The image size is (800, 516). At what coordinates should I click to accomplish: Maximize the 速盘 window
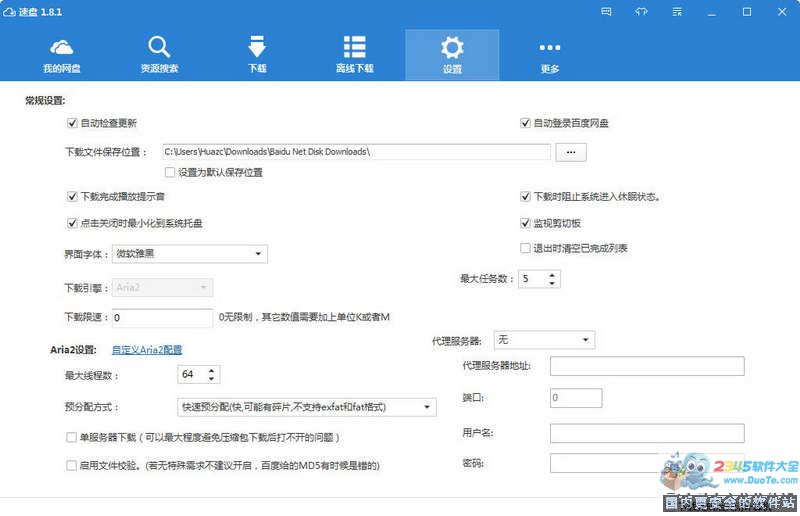coord(747,12)
